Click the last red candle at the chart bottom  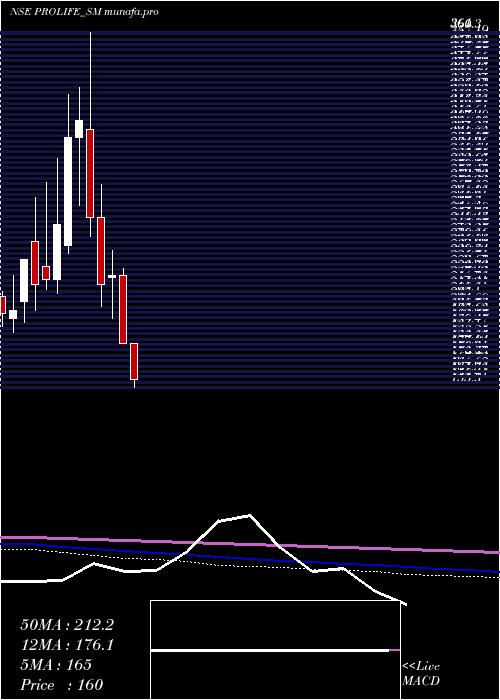134,361
